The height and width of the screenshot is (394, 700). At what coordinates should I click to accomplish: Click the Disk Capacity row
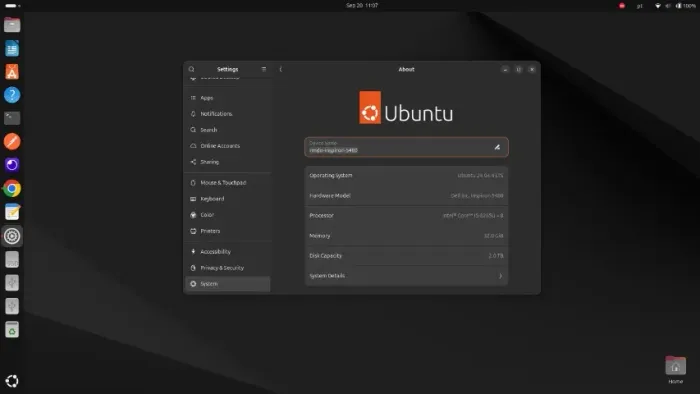(406, 256)
